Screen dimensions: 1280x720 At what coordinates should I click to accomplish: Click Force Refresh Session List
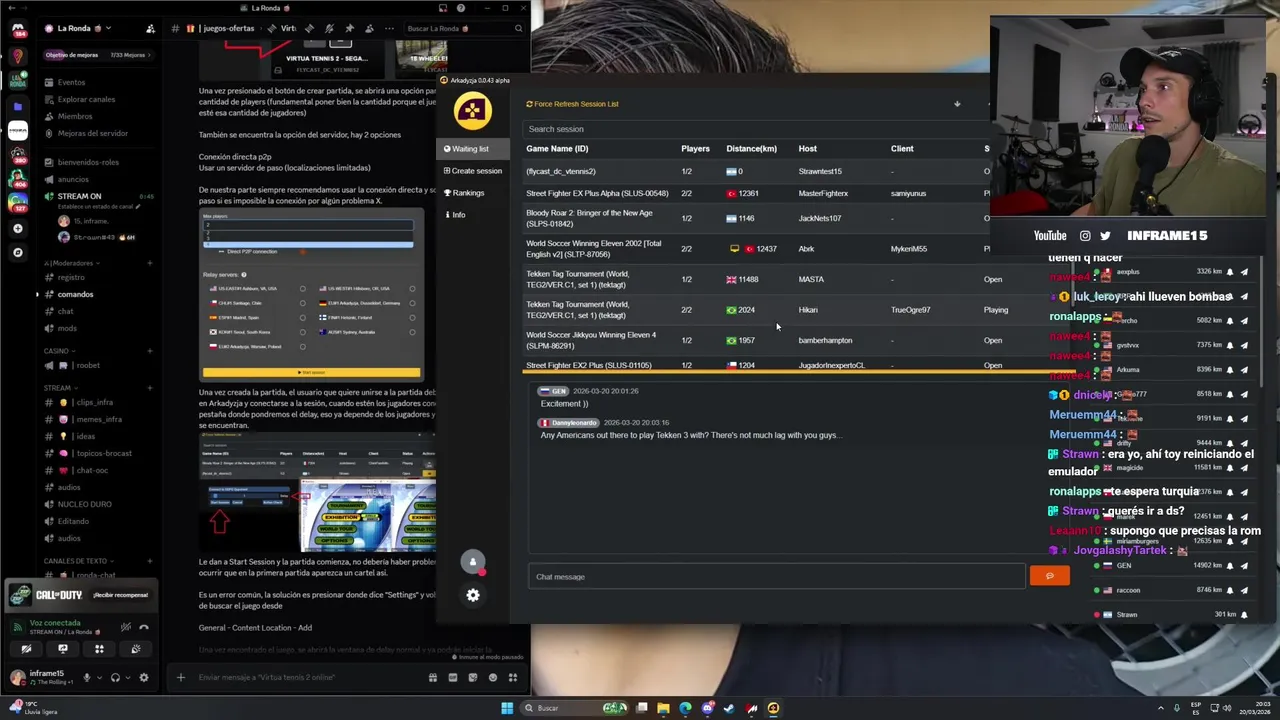click(x=572, y=104)
